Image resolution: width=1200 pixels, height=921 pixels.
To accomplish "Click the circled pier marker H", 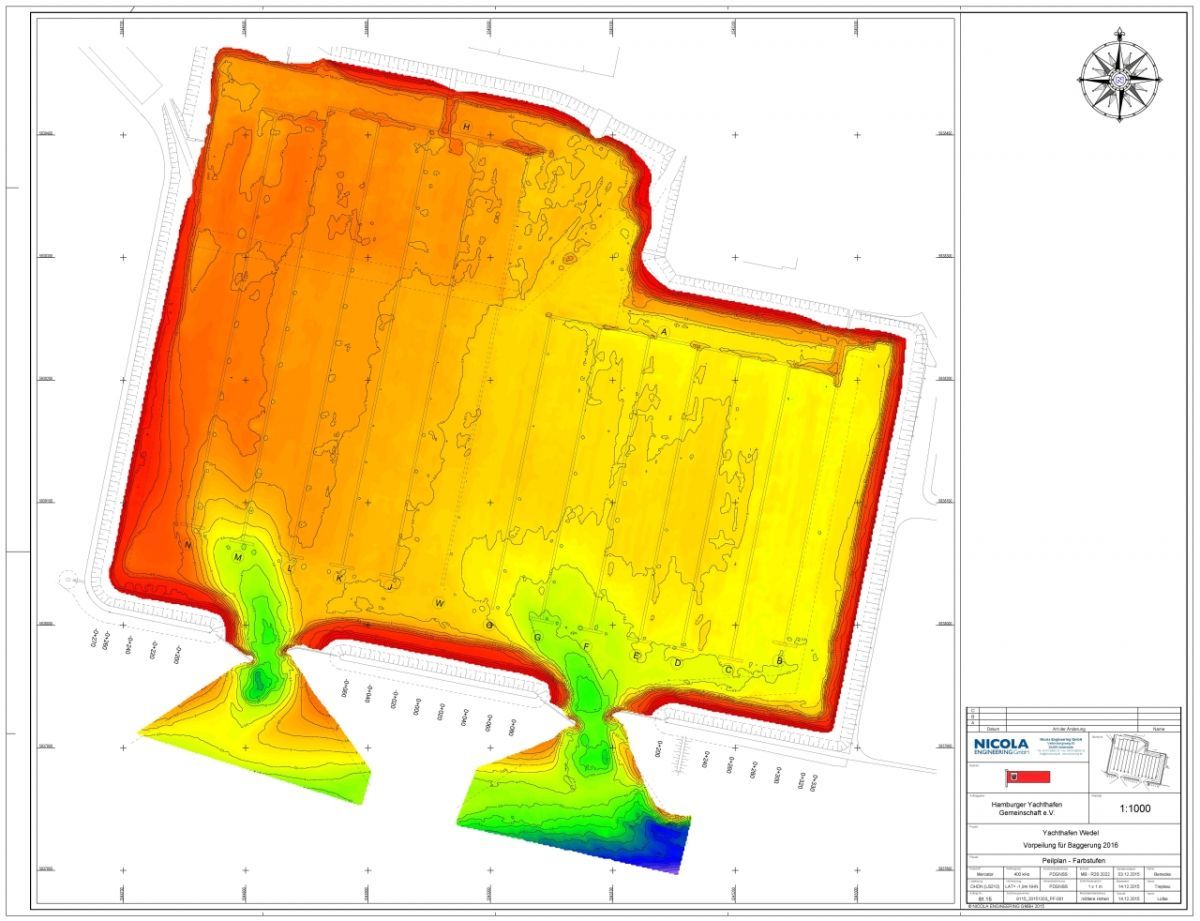I will tap(466, 127).
